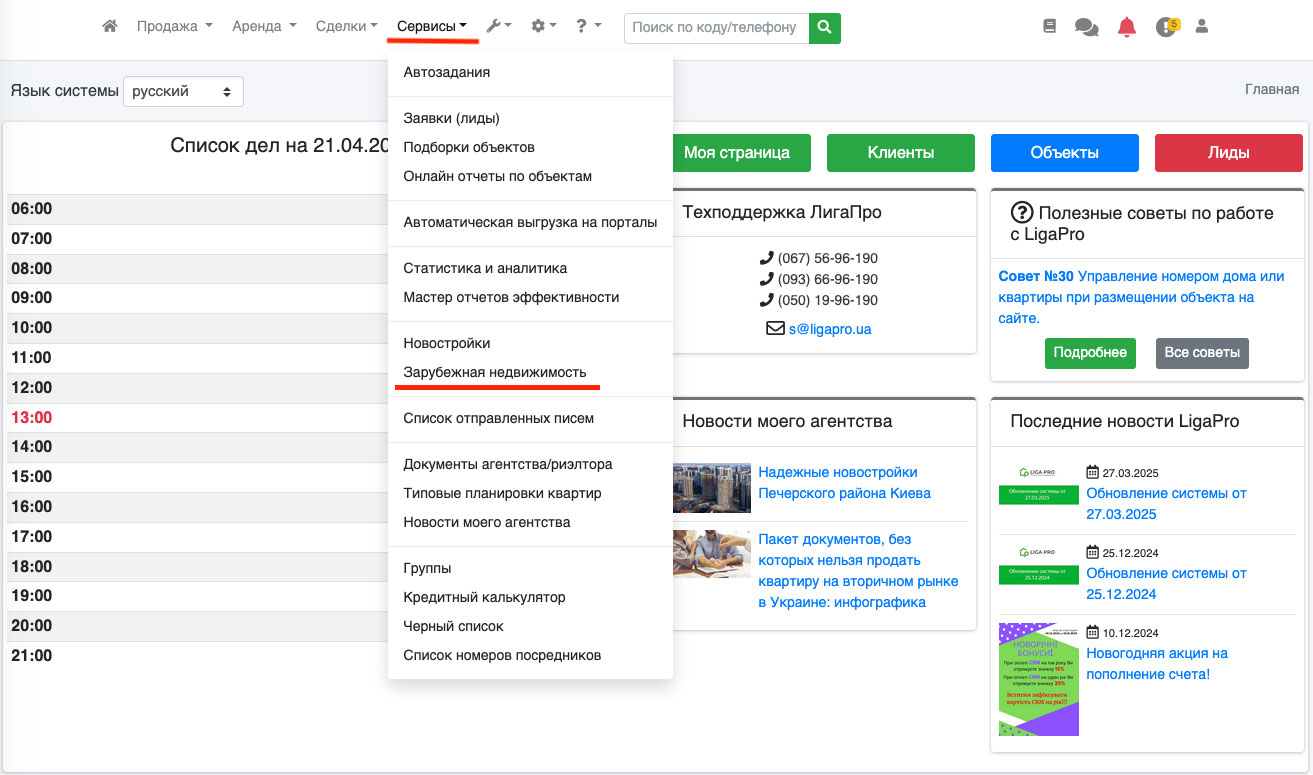Viewport: 1313px width, 775px height.
Task: Choose Кредитный калькулятор menu entry
Action: [x=484, y=597]
